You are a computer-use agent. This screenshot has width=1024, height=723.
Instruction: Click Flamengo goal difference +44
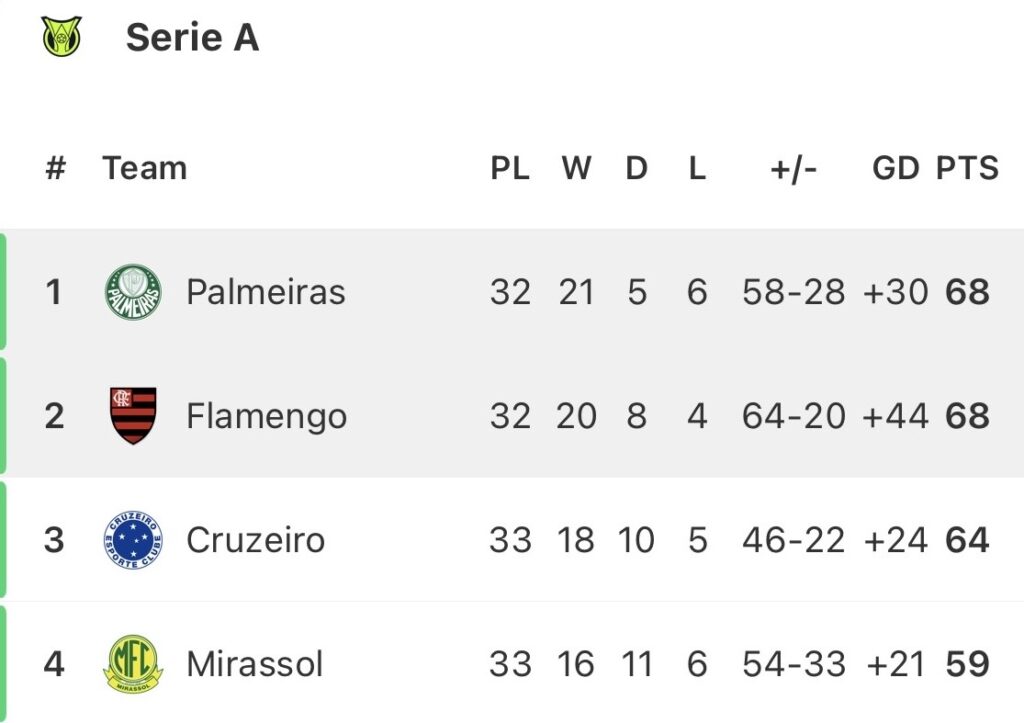(895, 416)
